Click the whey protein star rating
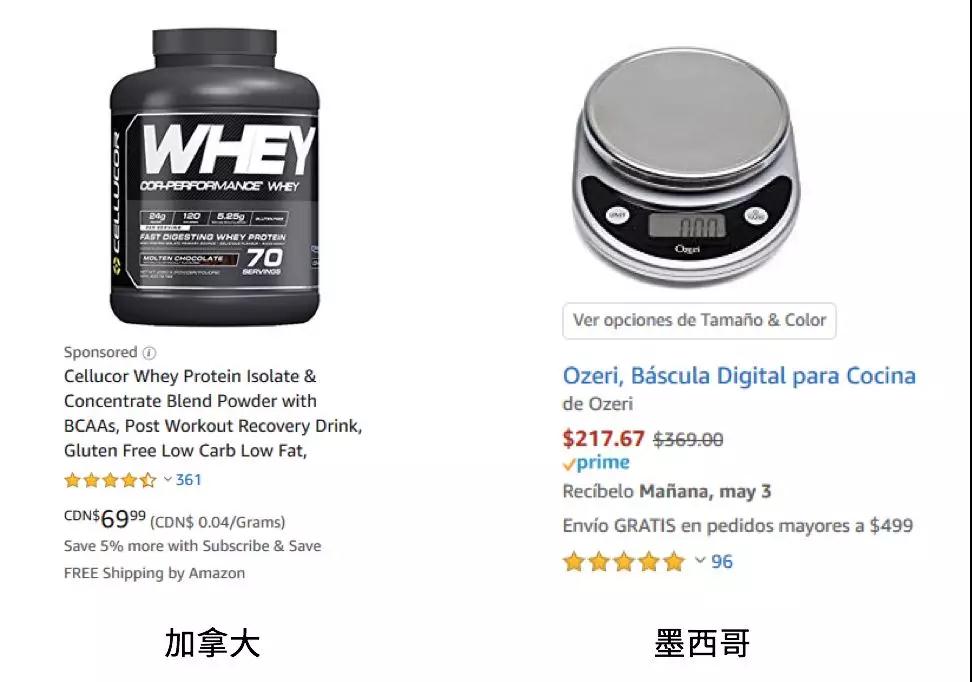This screenshot has width=972, height=682. click(110, 480)
